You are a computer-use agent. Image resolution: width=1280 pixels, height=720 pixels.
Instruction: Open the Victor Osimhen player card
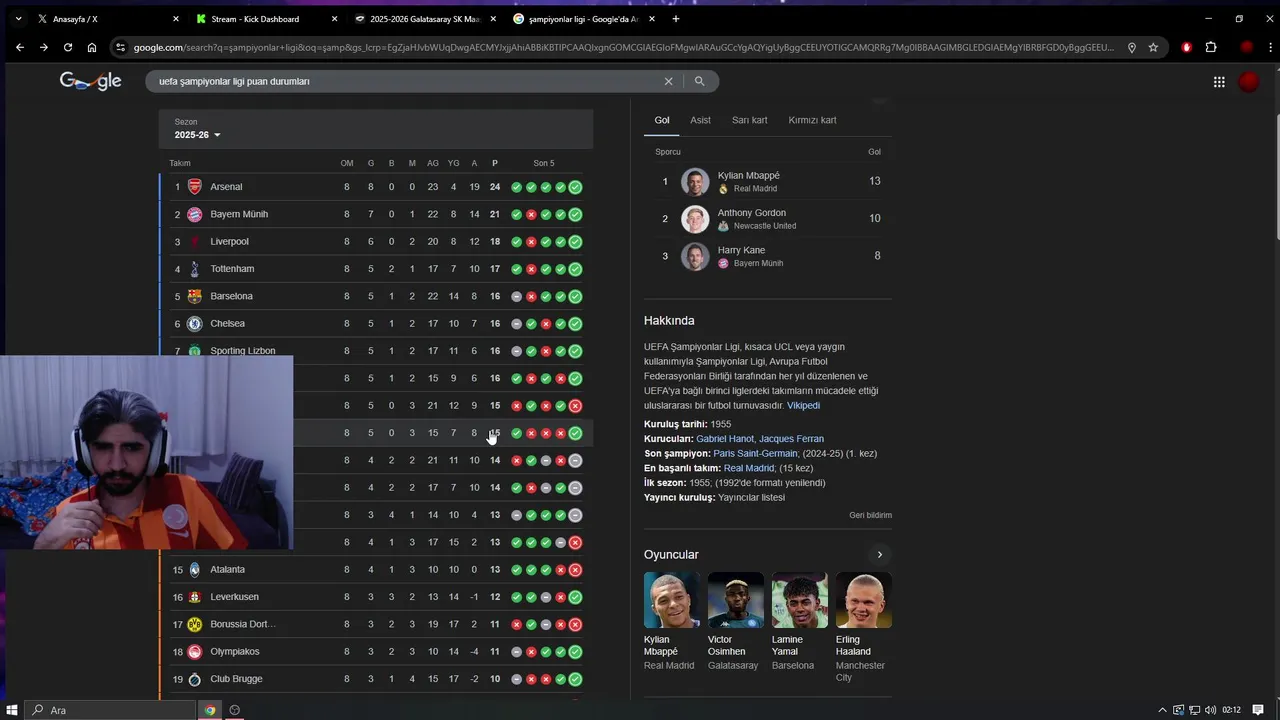(x=735, y=621)
